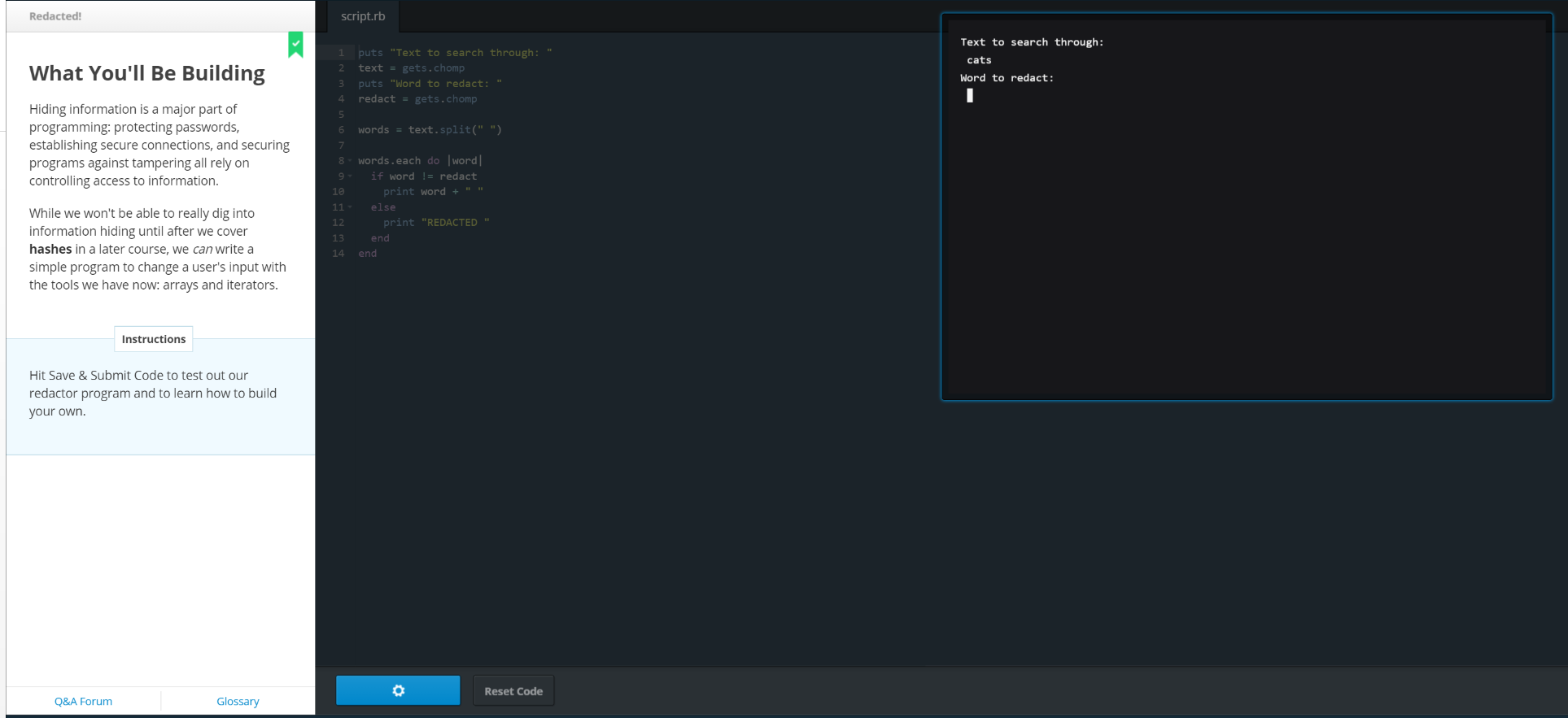Click the Reset Code button

tap(513, 691)
